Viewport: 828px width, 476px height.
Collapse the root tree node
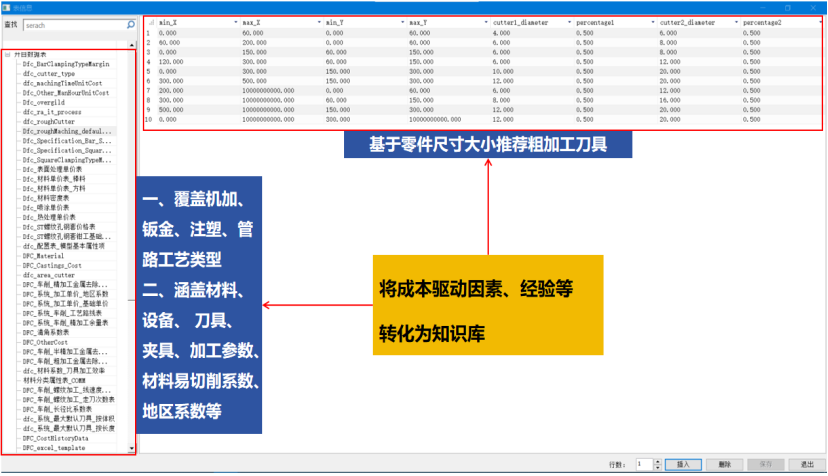coord(7,54)
